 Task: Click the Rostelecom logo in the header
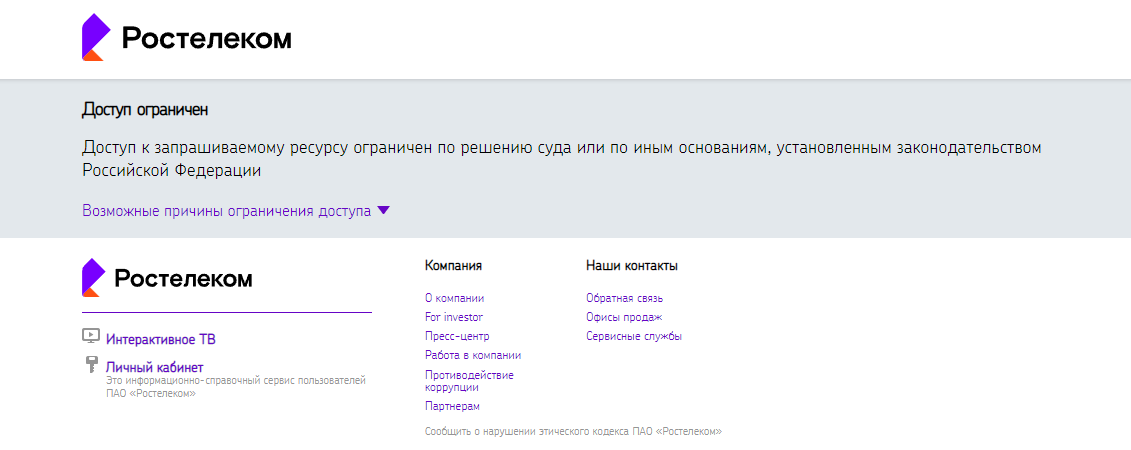(187, 38)
